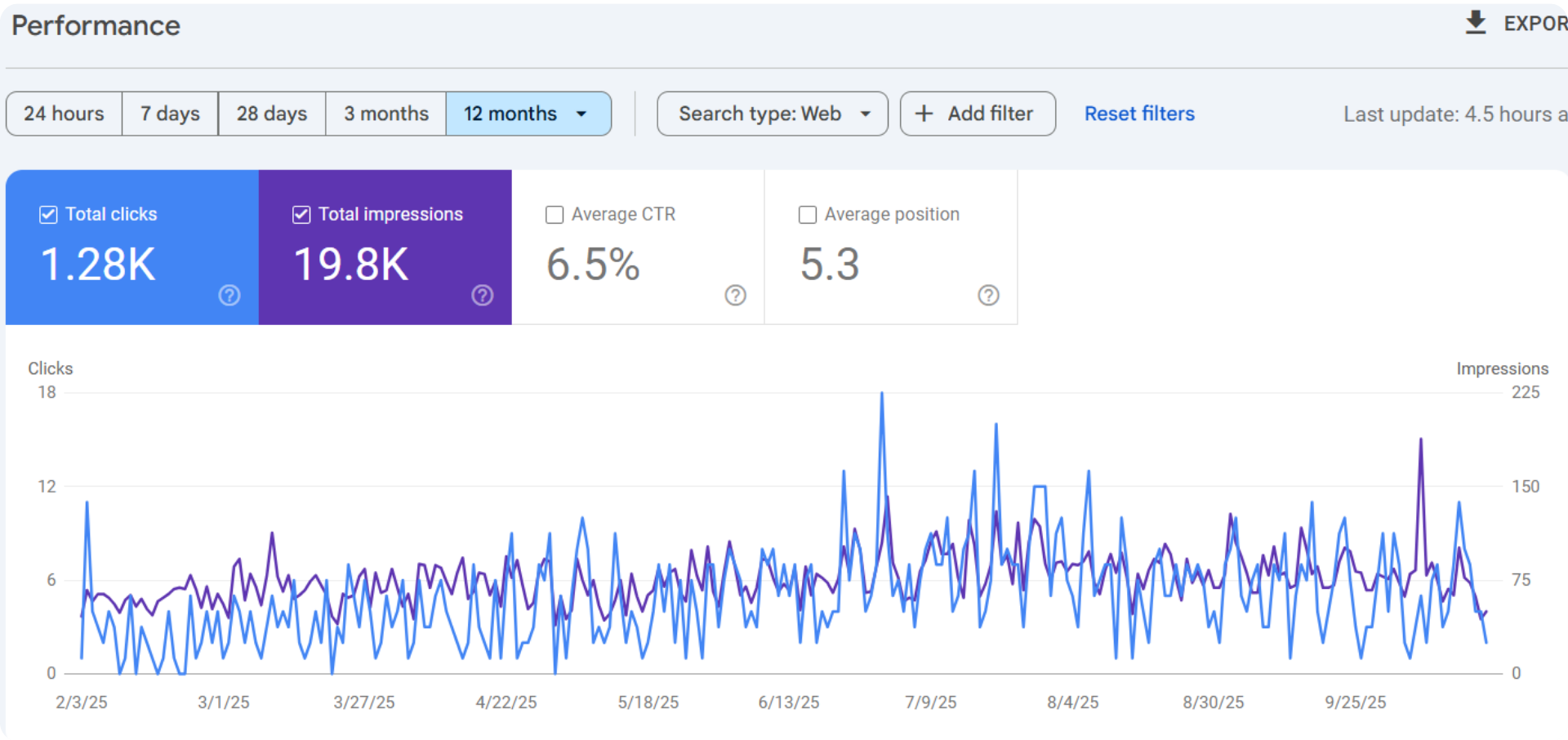Click the tall purple impressions peak in chart

point(1421,441)
